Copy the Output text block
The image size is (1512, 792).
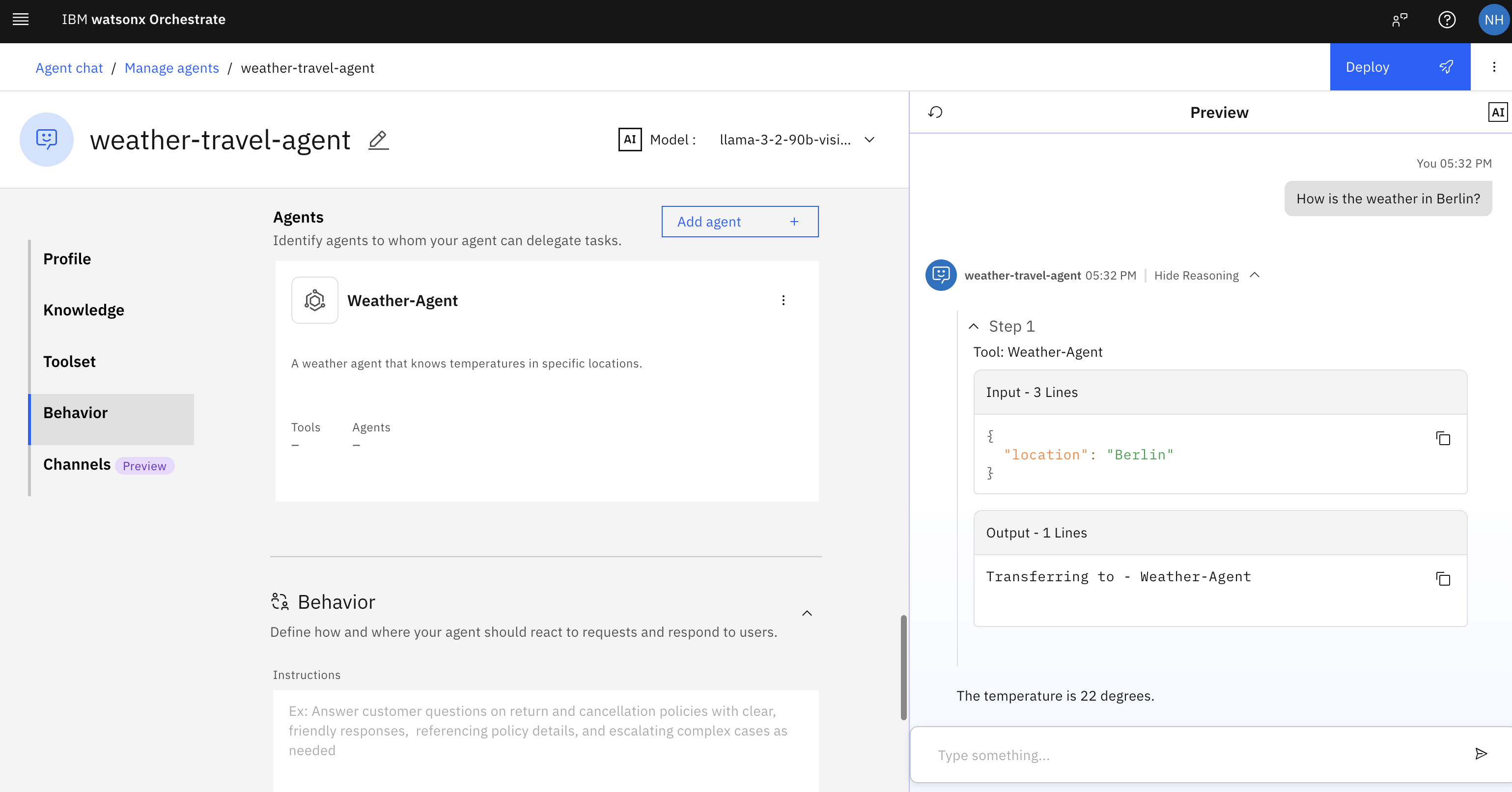point(1443,579)
